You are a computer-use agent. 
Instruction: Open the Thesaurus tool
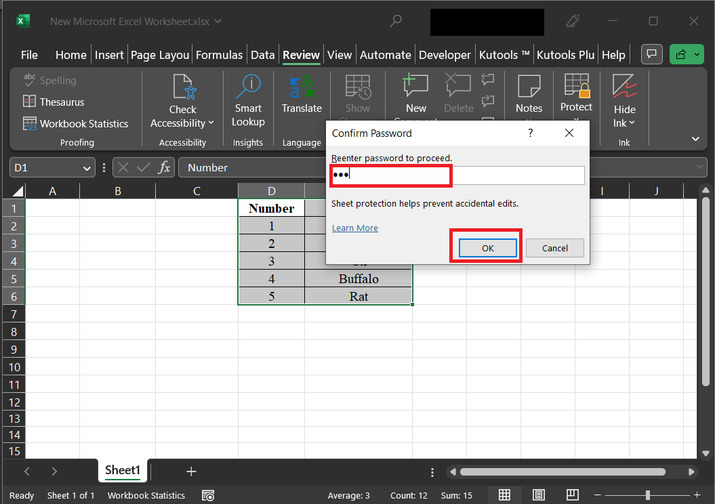(x=61, y=102)
